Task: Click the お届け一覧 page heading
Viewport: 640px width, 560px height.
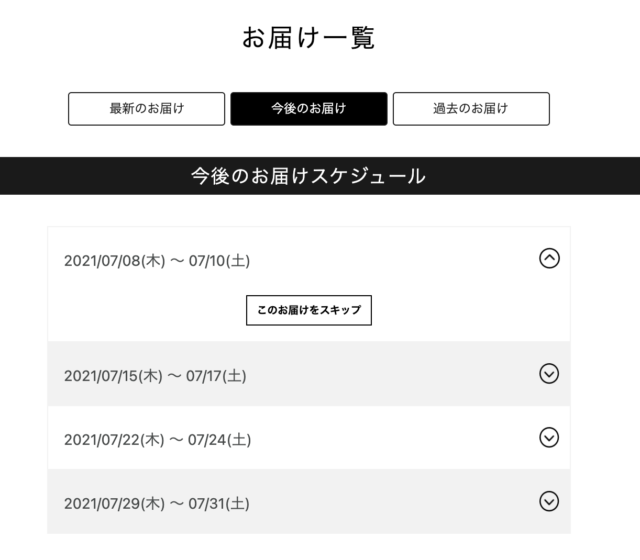Action: pos(309,38)
